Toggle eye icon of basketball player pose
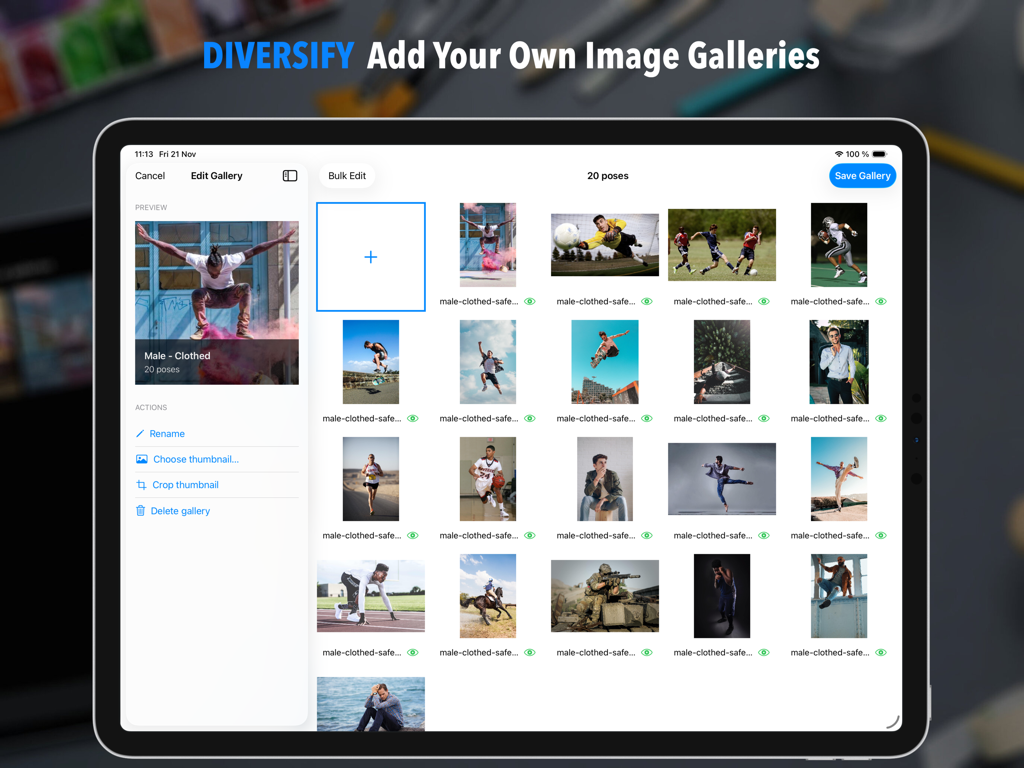Image resolution: width=1024 pixels, height=768 pixels. pyautogui.click(x=530, y=536)
